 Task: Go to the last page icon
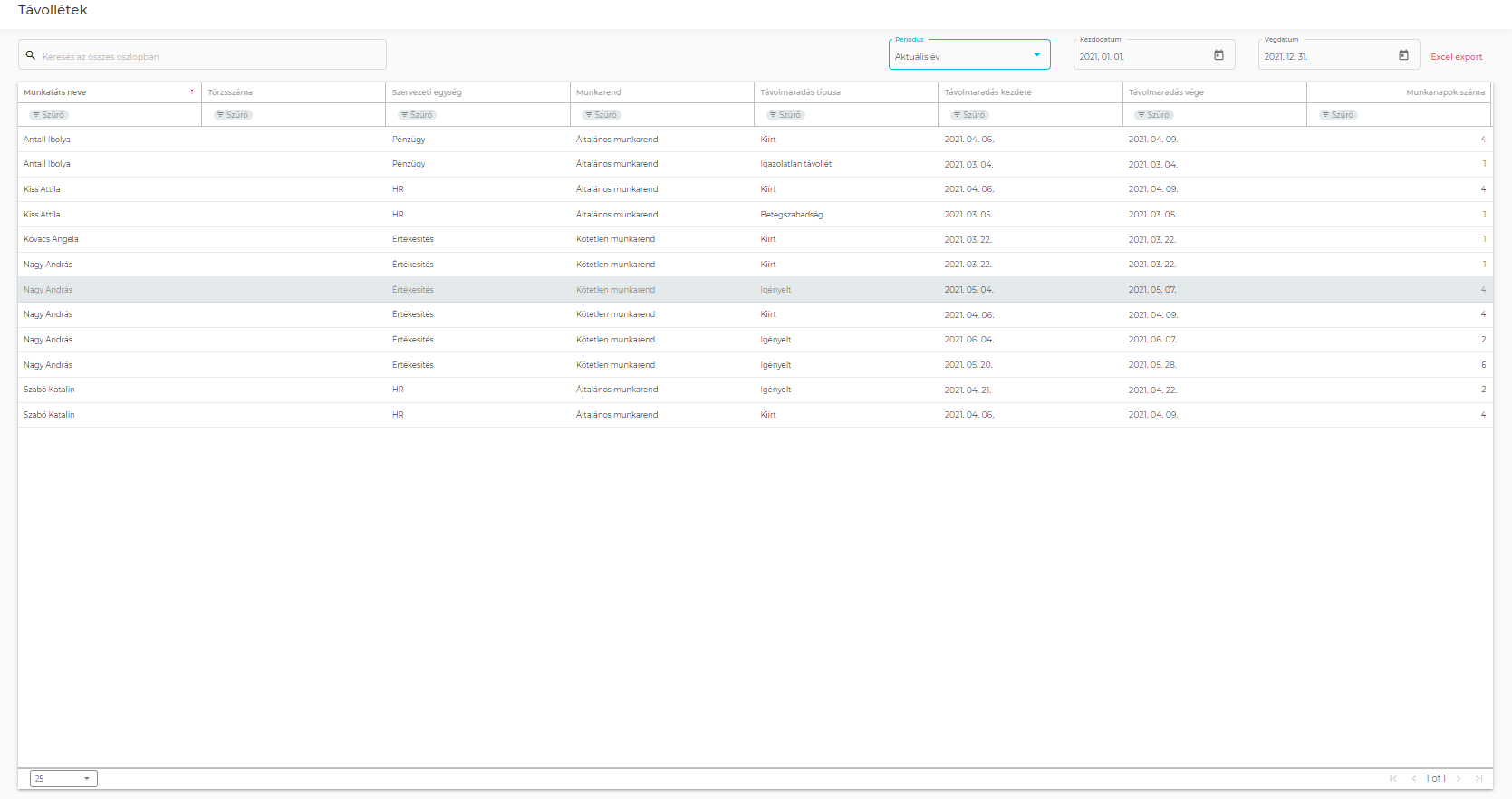pyautogui.click(x=1479, y=778)
